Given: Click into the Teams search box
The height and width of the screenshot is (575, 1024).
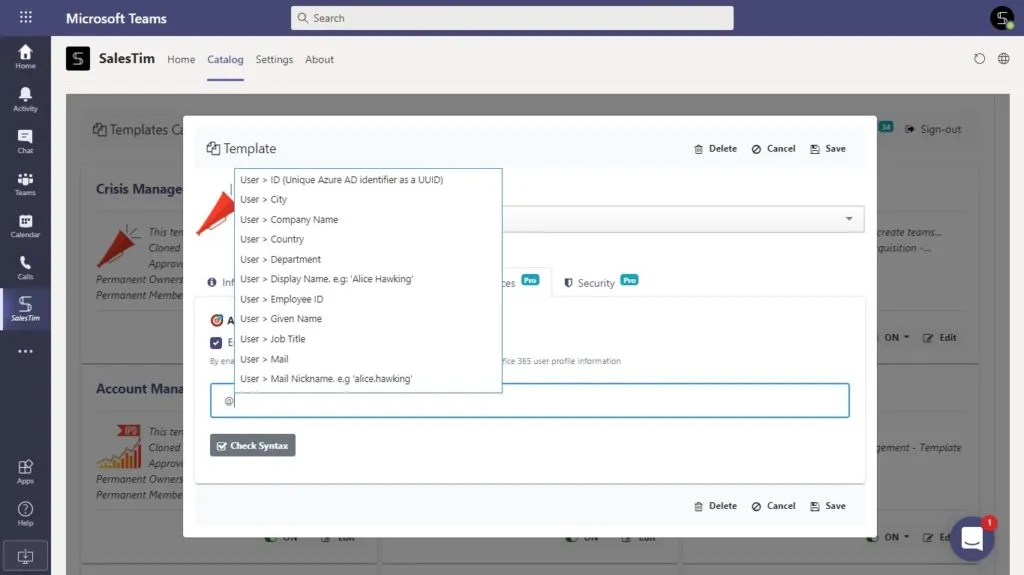Looking at the screenshot, I should [x=512, y=18].
